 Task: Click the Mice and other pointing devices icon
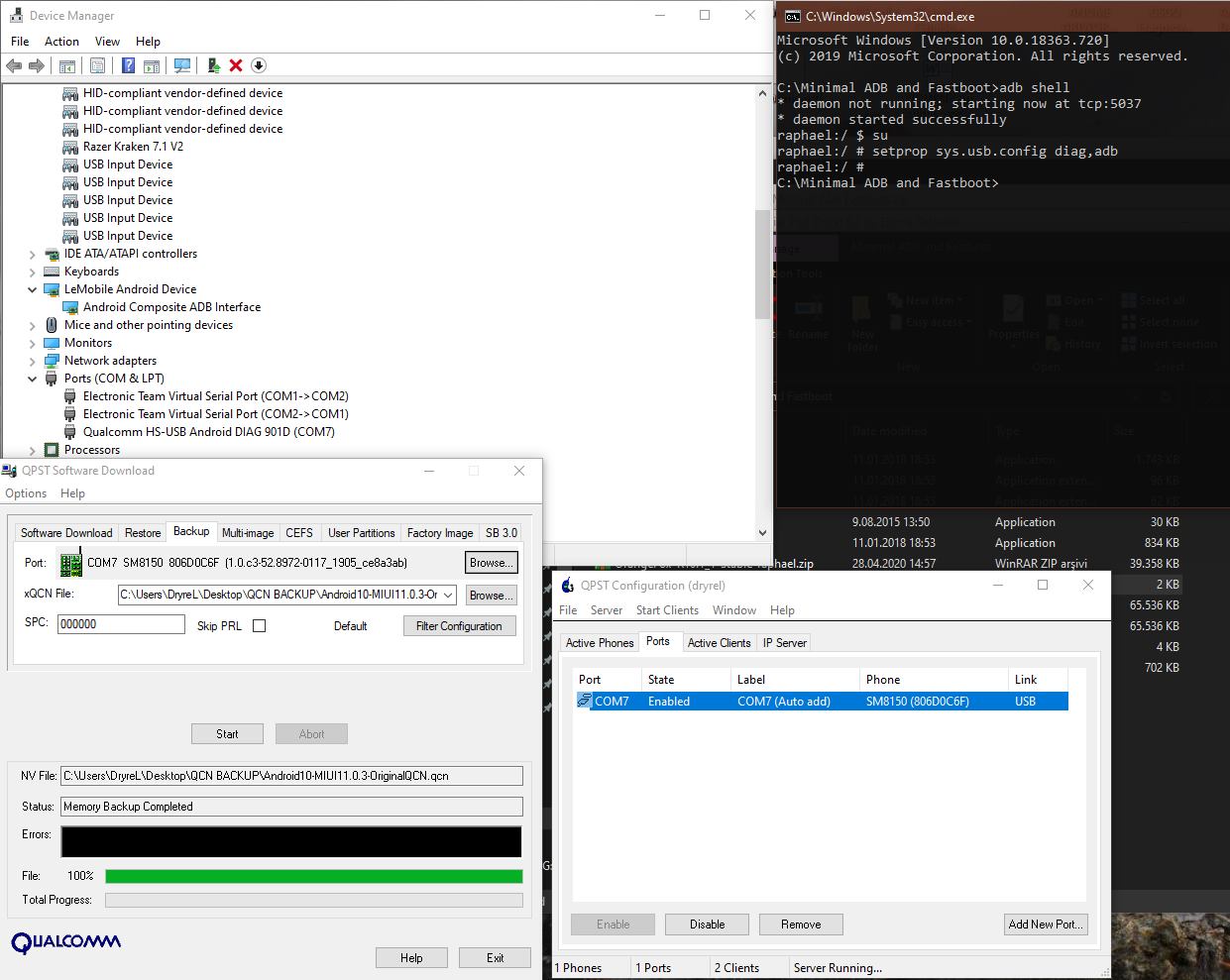tap(52, 325)
